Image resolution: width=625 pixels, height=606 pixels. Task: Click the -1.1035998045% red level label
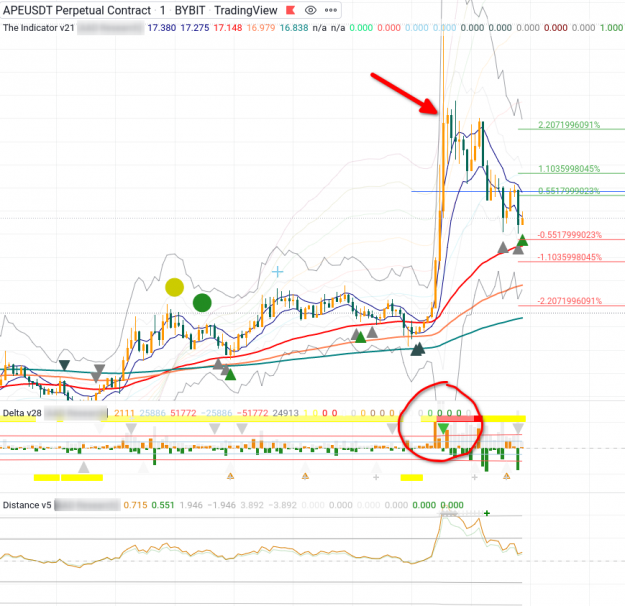[570, 257]
